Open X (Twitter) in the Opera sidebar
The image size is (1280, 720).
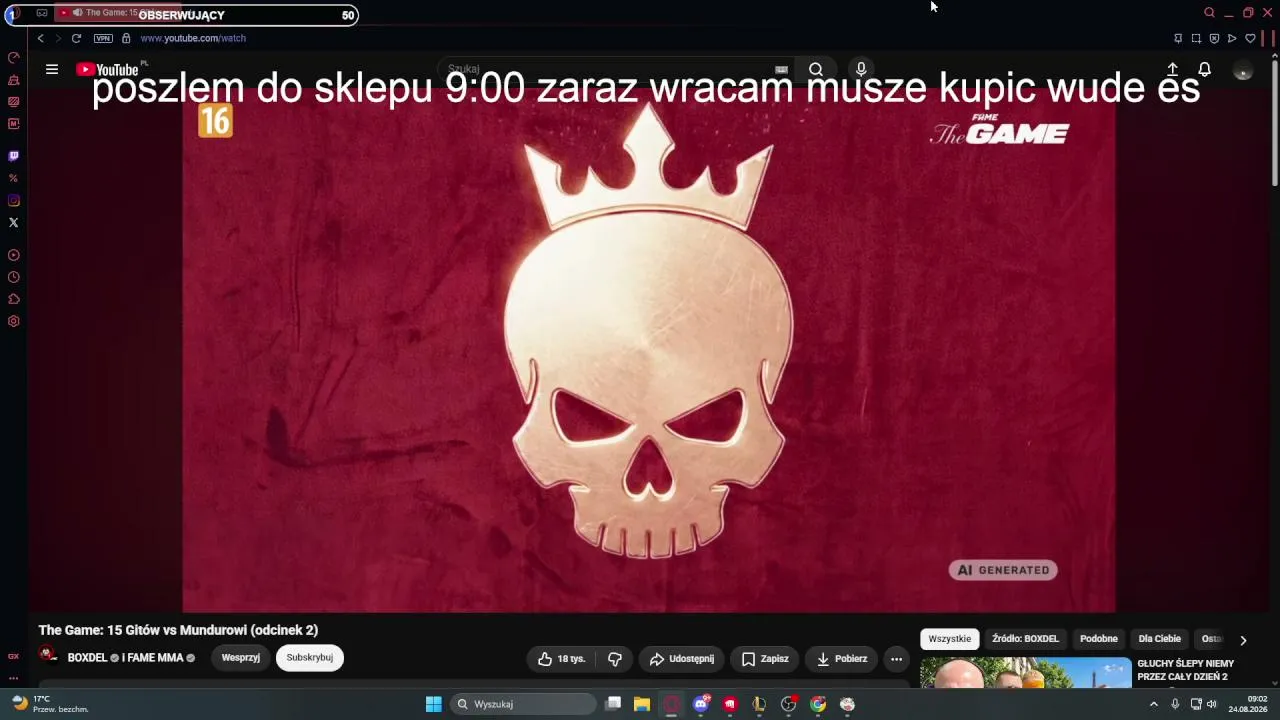tap(14, 223)
